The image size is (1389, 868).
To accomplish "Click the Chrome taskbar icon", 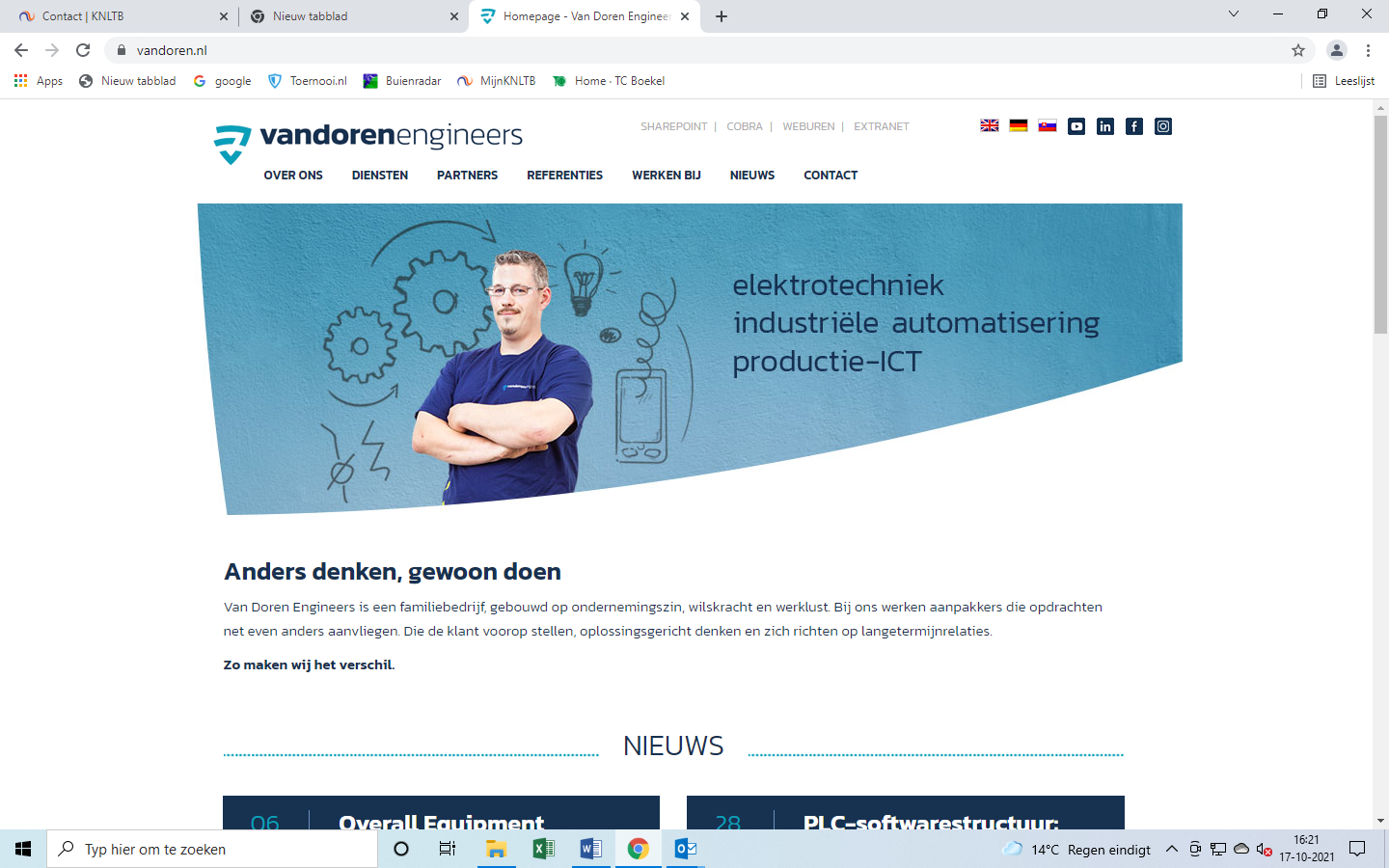I will (x=638, y=849).
